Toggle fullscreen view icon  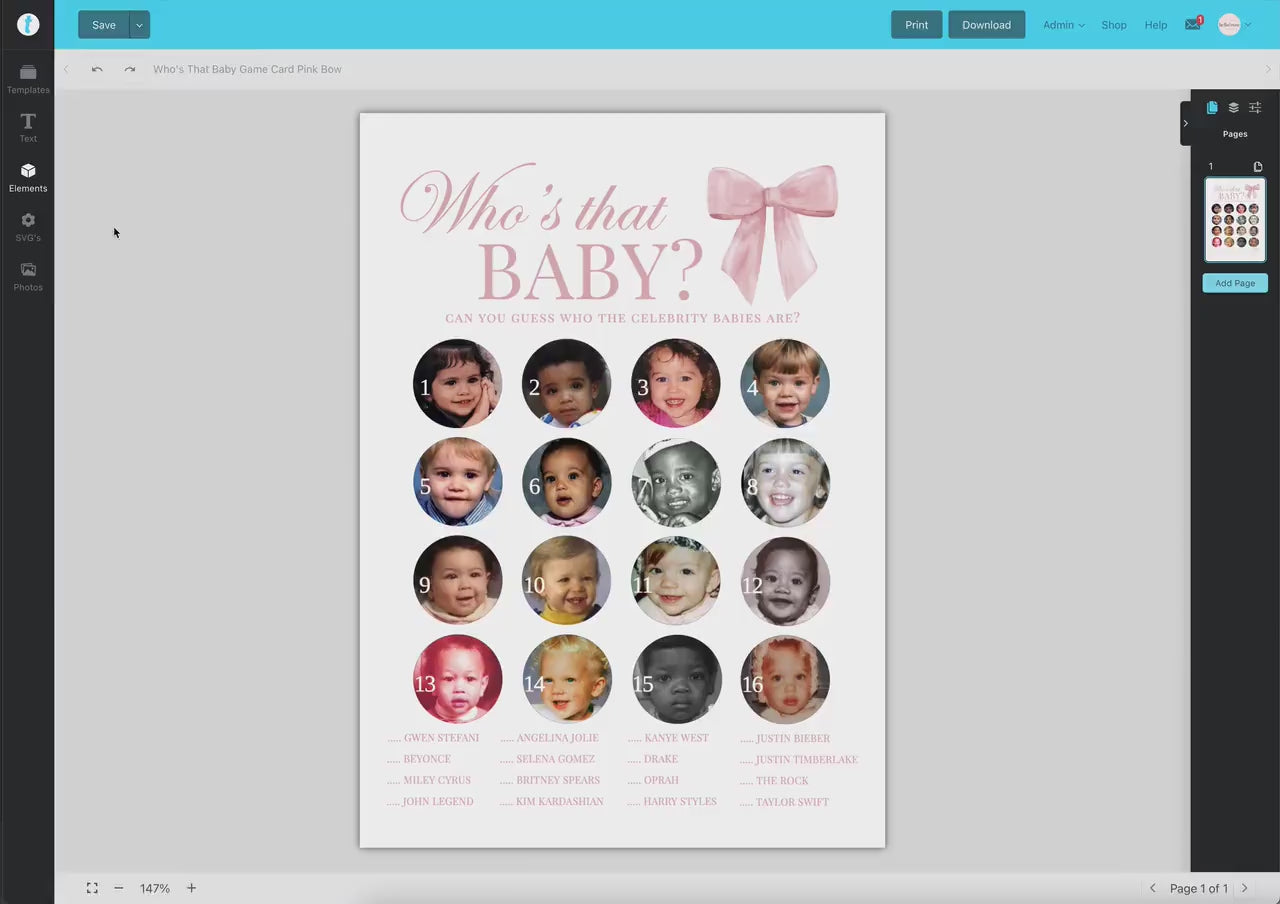click(x=92, y=888)
